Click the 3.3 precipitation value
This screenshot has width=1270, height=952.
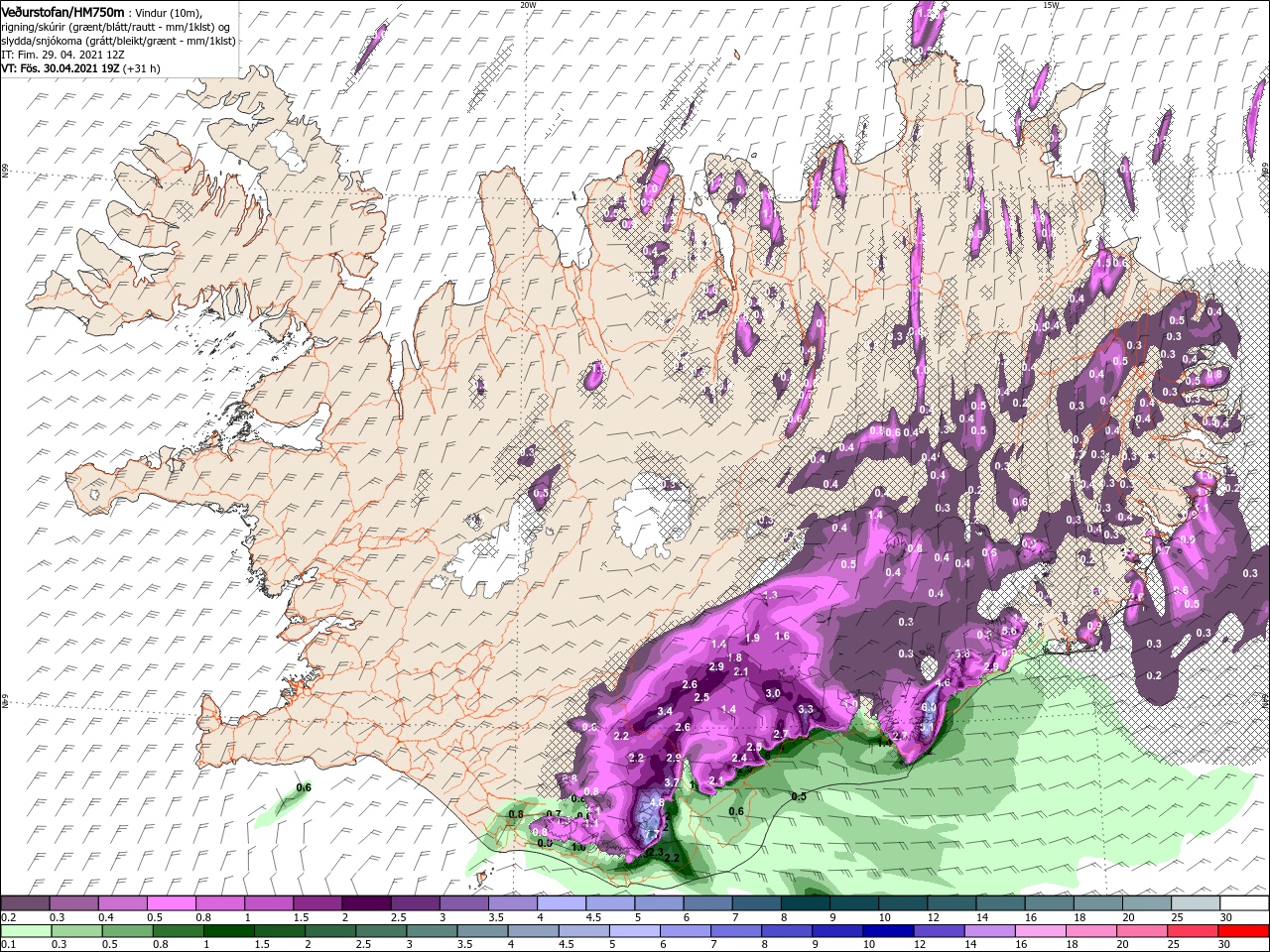[806, 709]
